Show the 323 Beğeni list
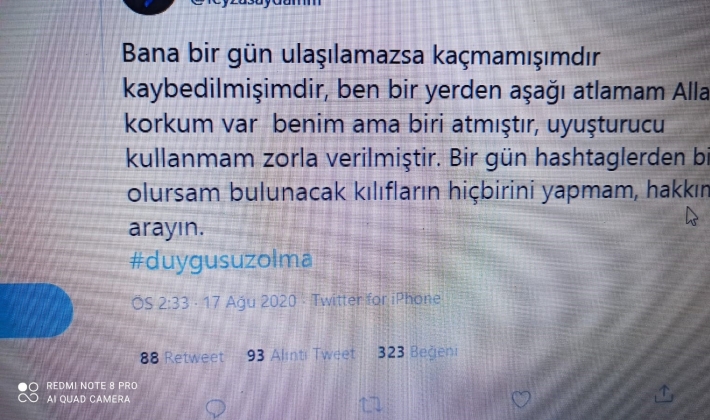This screenshot has height=420, width=710. [x=417, y=352]
